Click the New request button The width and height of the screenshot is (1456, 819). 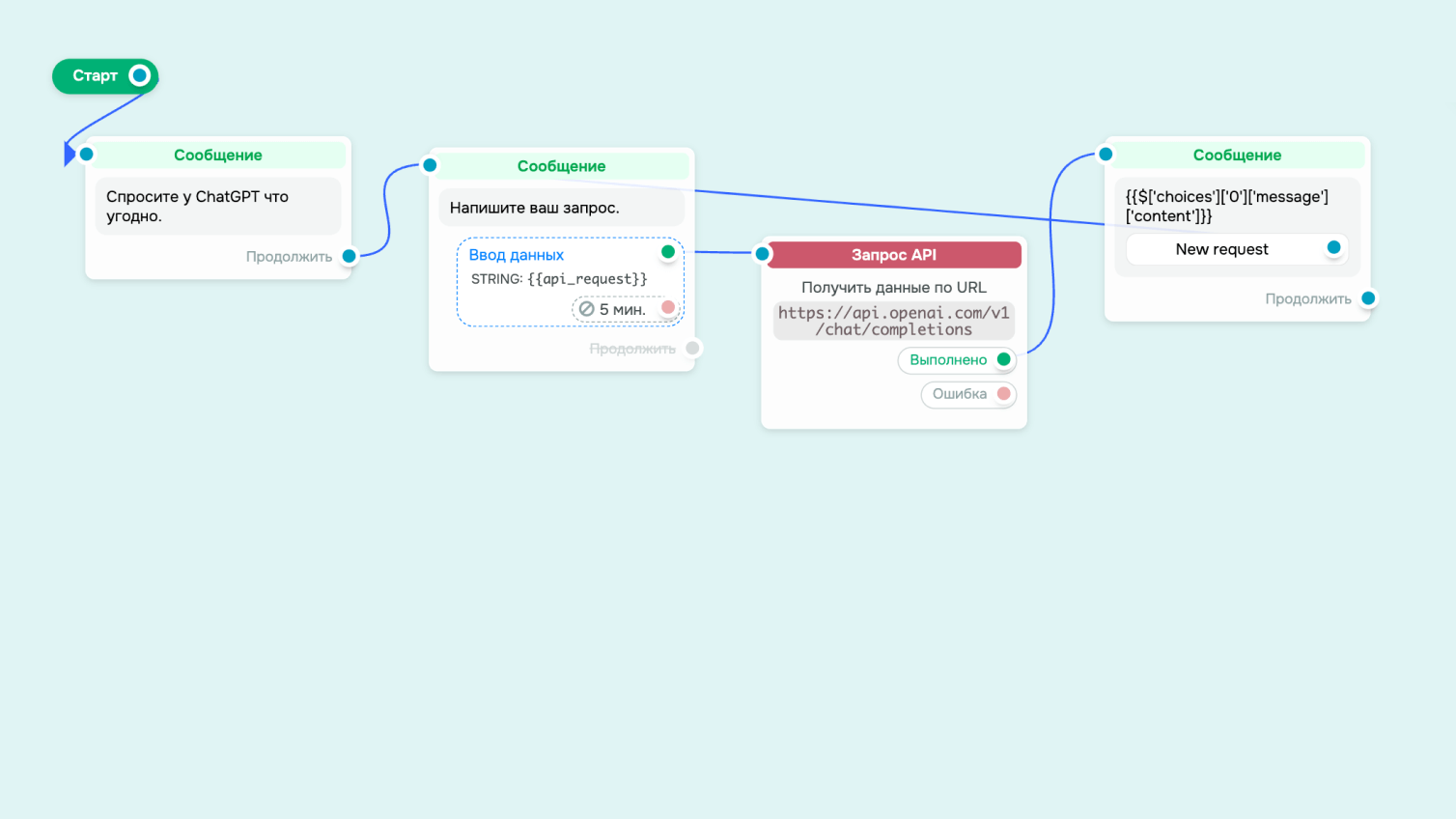click(x=1236, y=249)
